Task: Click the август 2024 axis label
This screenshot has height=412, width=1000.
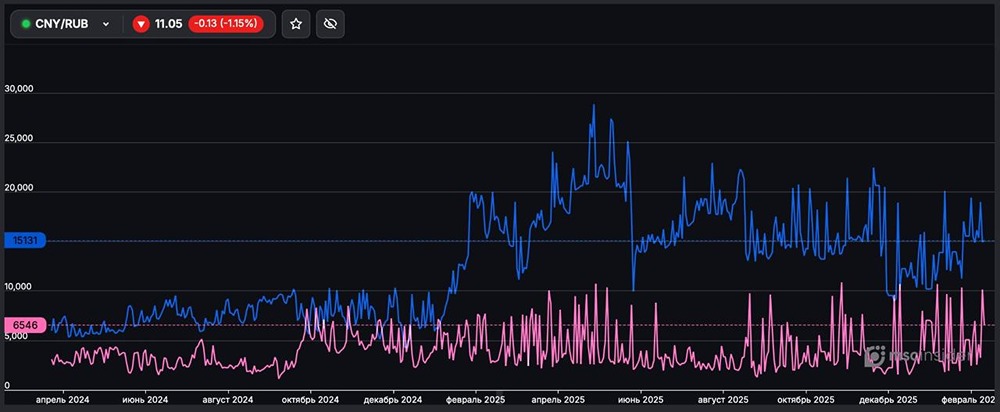Action: click(228, 399)
